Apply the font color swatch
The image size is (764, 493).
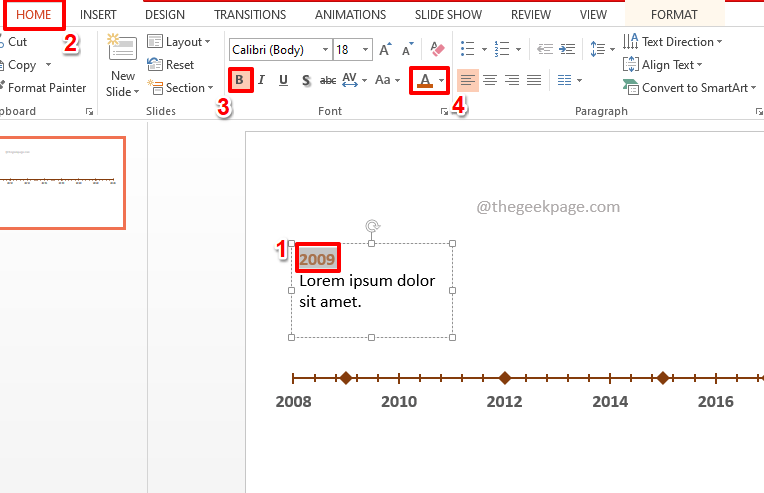pyautogui.click(x=426, y=80)
